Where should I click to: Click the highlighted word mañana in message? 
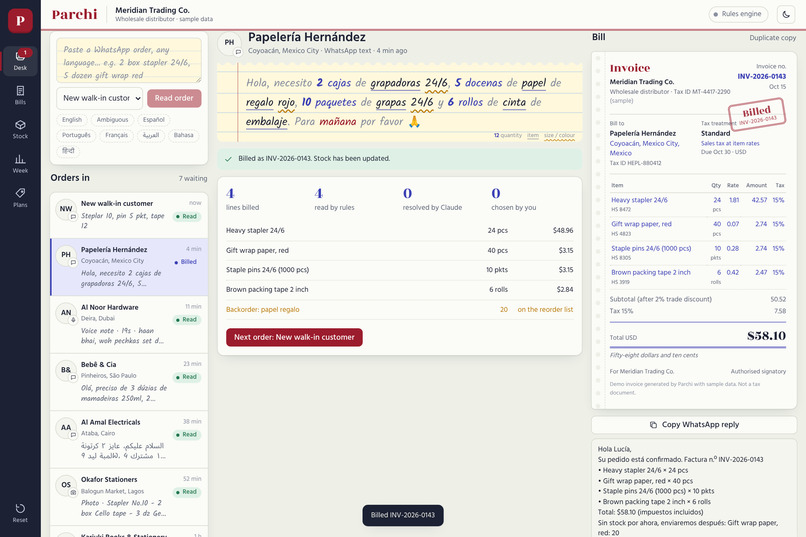(338, 122)
